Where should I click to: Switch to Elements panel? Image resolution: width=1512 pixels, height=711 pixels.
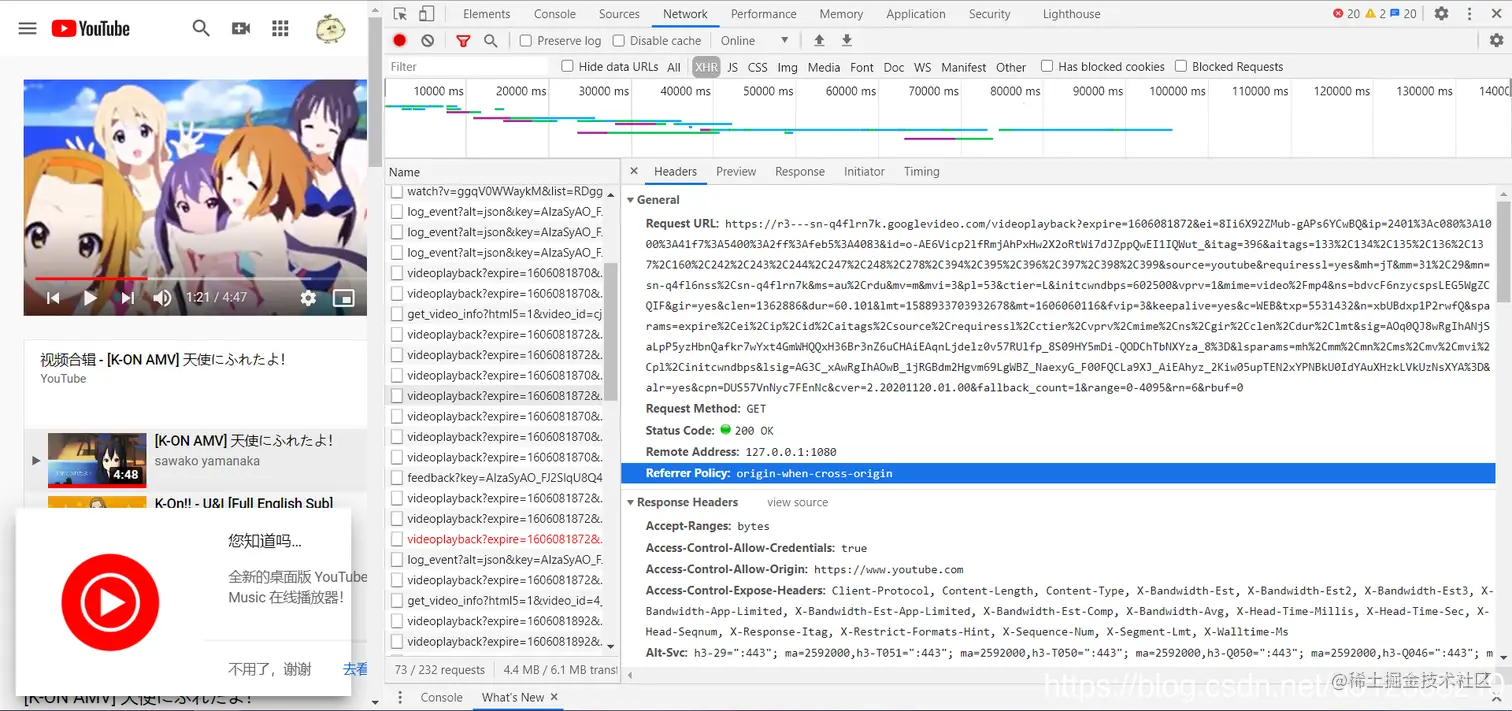[487, 14]
